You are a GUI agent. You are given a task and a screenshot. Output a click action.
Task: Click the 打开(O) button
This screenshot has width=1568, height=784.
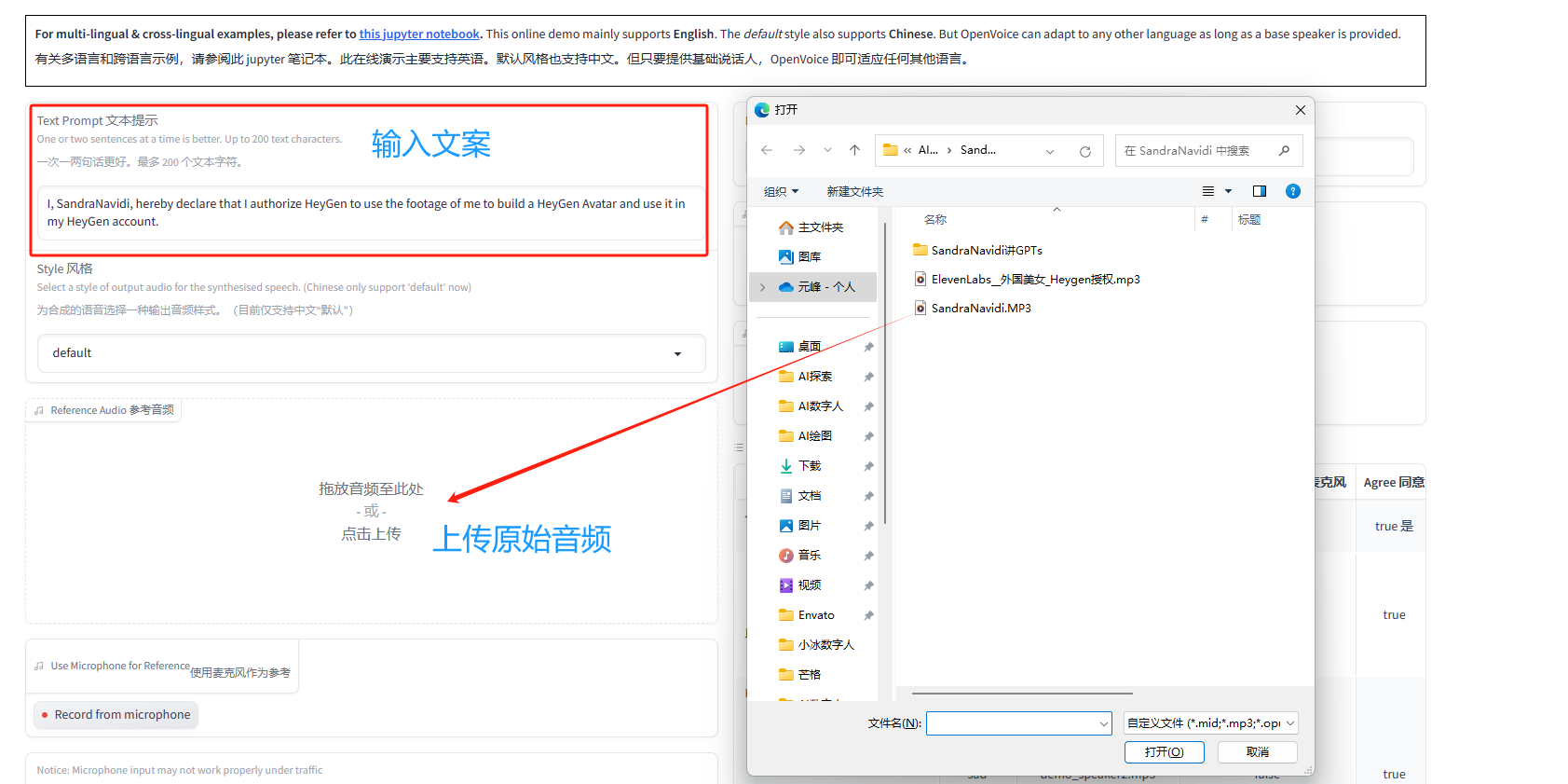pyautogui.click(x=1165, y=752)
